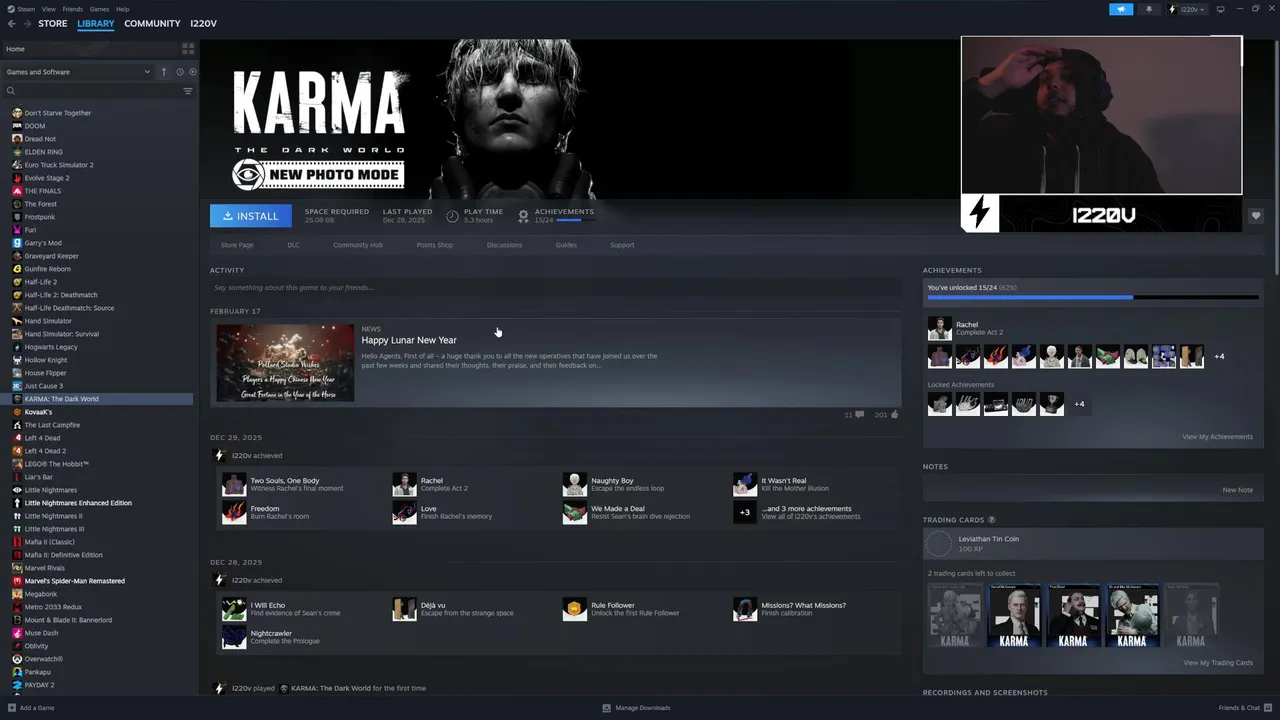The width and height of the screenshot is (1280, 720).
Task: Open the advanced filter options icon
Action: point(187,91)
